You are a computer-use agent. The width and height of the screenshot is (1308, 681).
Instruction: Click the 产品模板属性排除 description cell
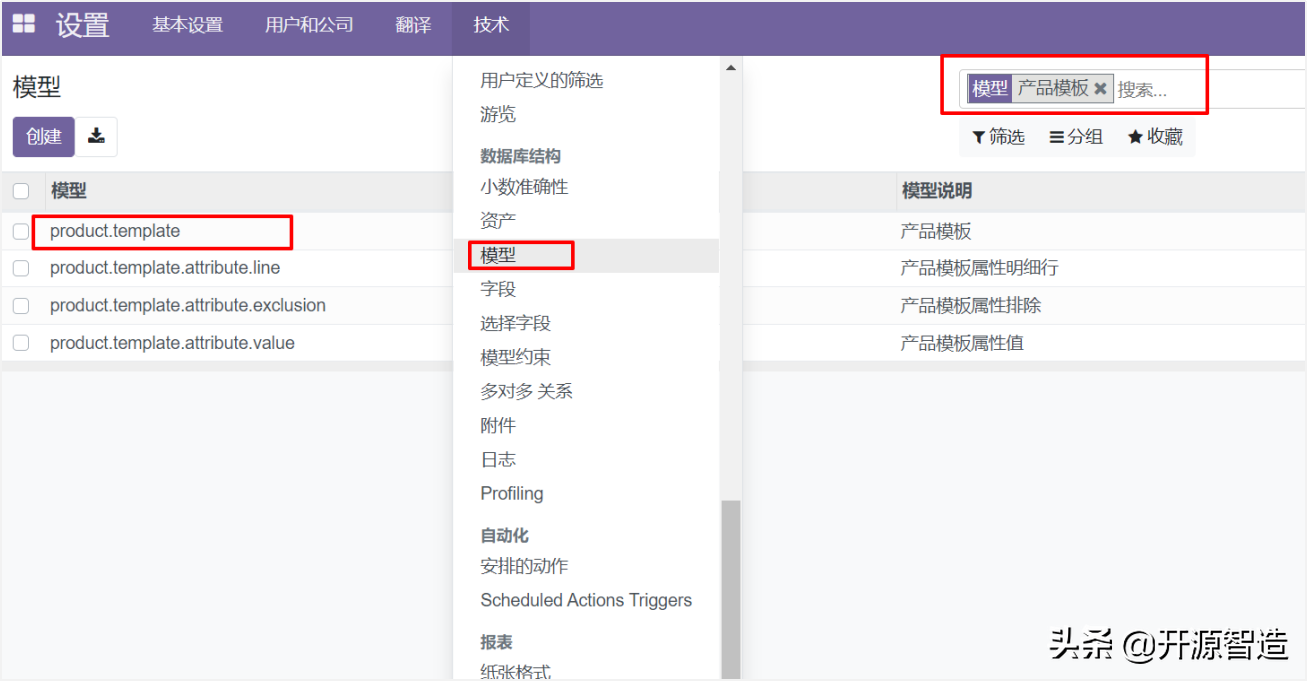tap(971, 305)
